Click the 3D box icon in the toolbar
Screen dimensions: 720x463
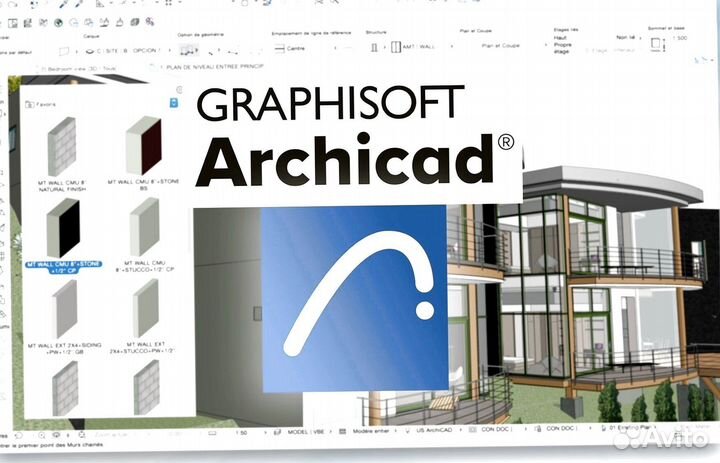pos(135,22)
